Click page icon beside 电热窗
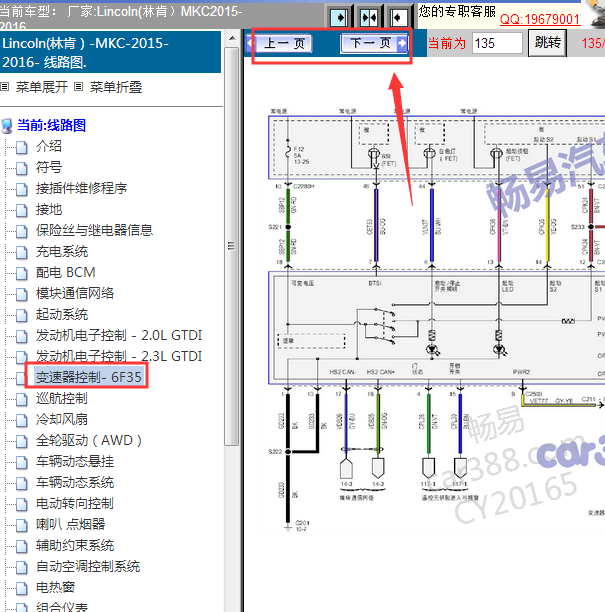Image resolution: width=605 pixels, height=612 pixels. point(22,589)
